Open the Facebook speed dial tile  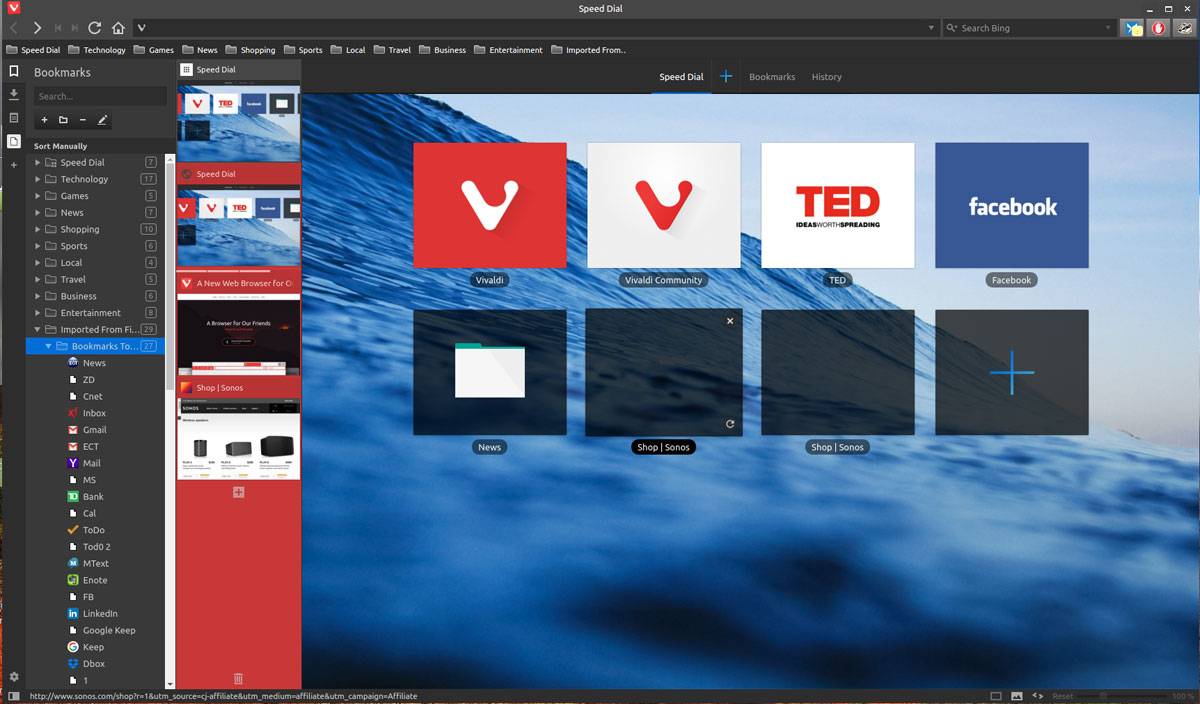pos(1012,205)
